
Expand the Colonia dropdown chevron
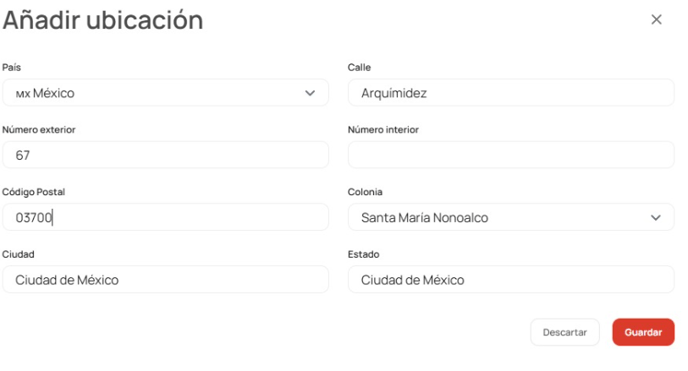tap(656, 218)
